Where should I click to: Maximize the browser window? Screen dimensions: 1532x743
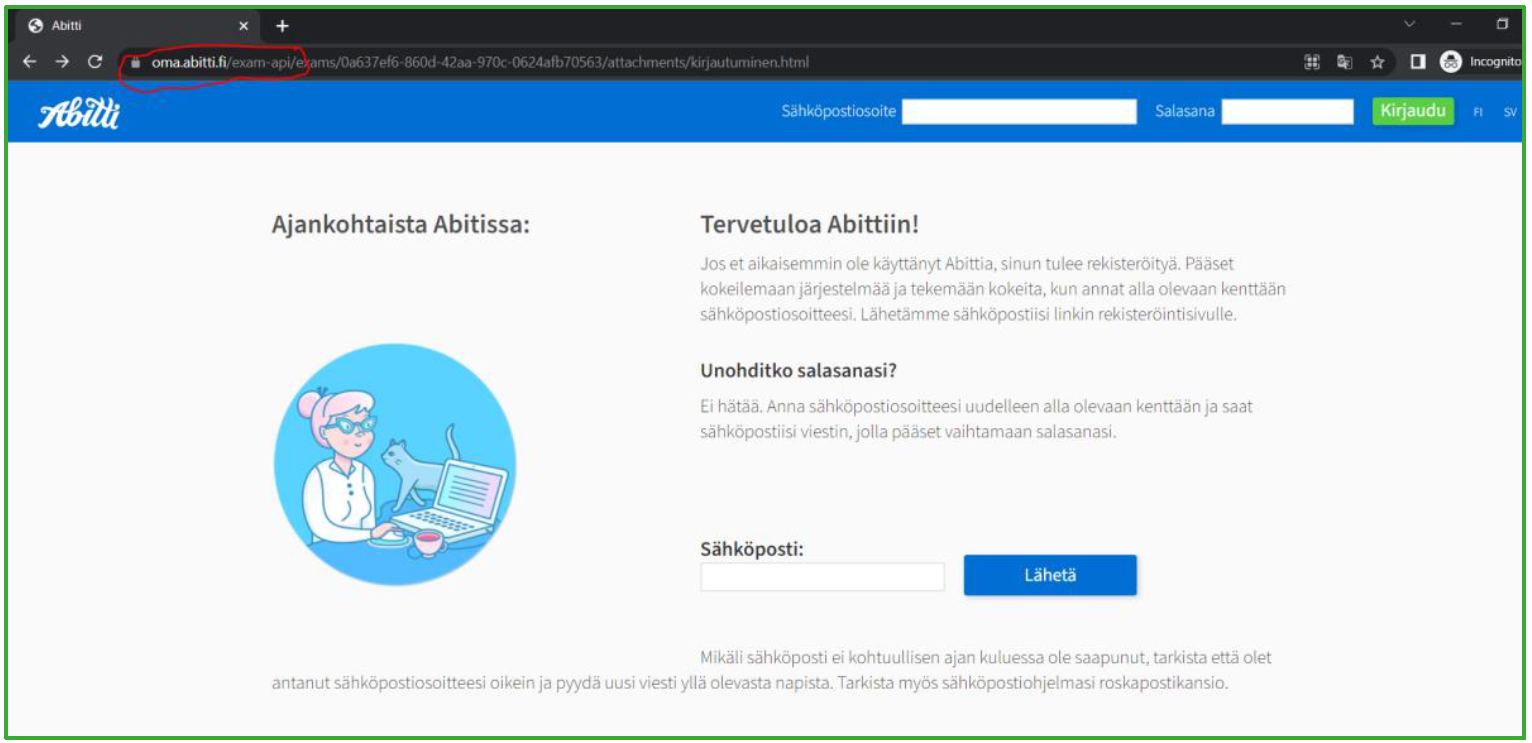click(1502, 24)
